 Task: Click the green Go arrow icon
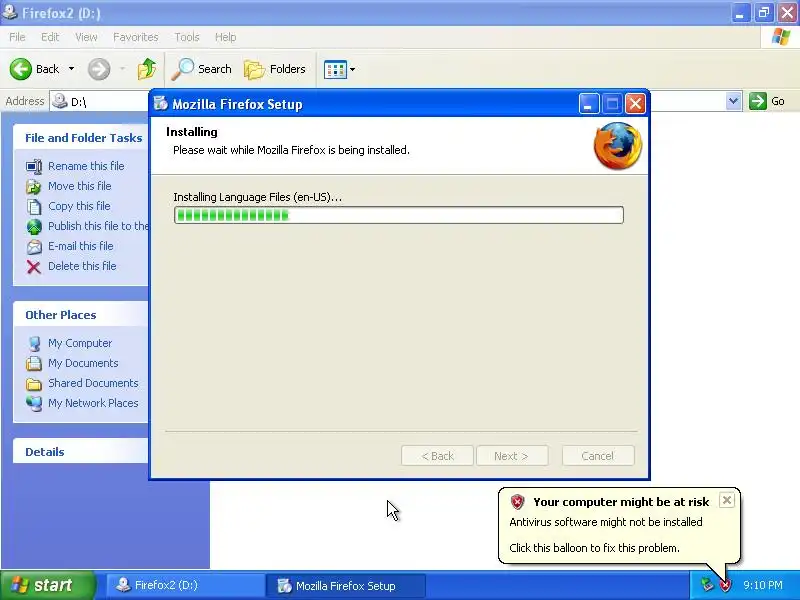[x=758, y=101]
